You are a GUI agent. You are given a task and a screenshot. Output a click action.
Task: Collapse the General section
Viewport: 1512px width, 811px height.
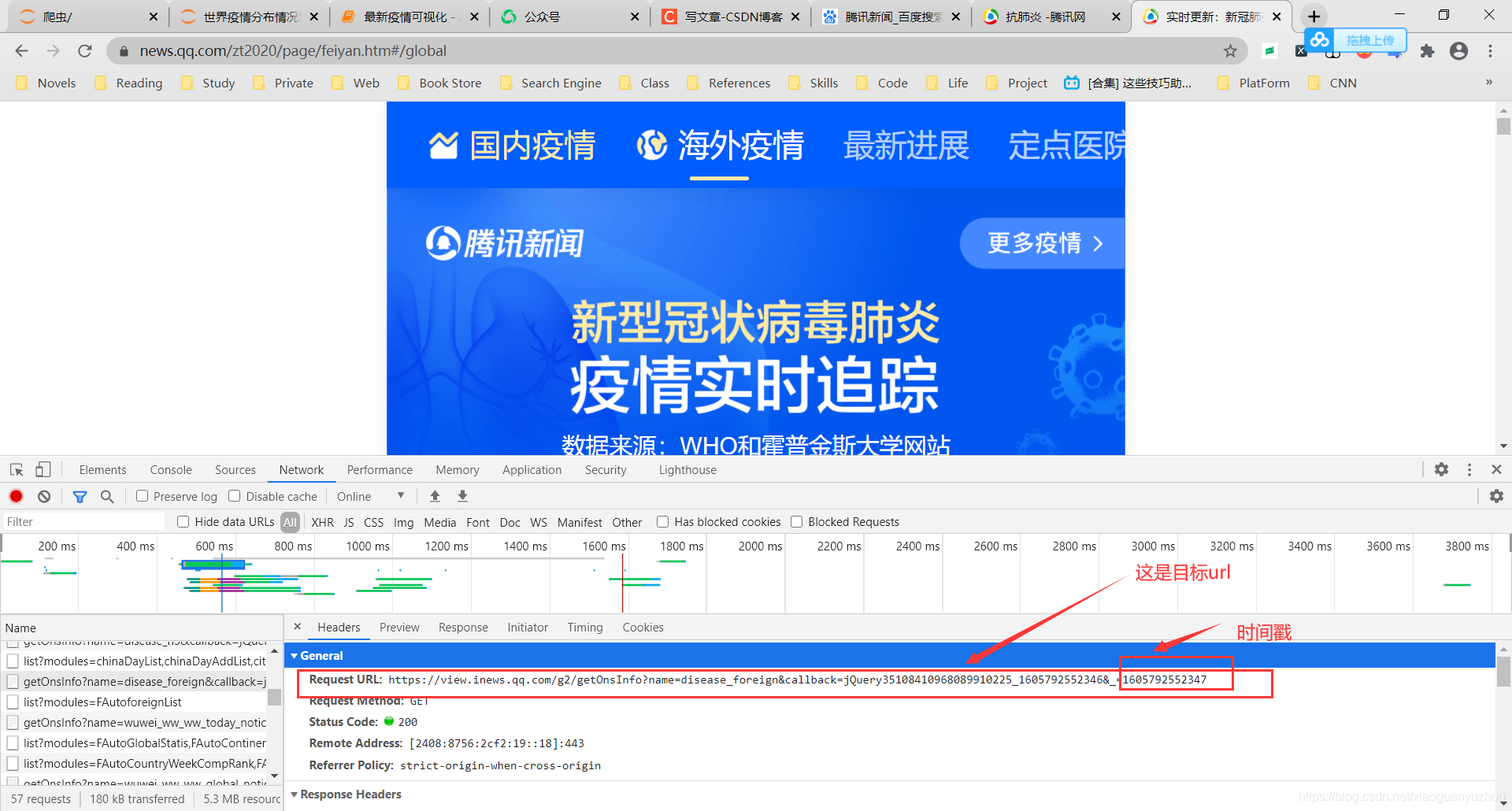[295, 655]
